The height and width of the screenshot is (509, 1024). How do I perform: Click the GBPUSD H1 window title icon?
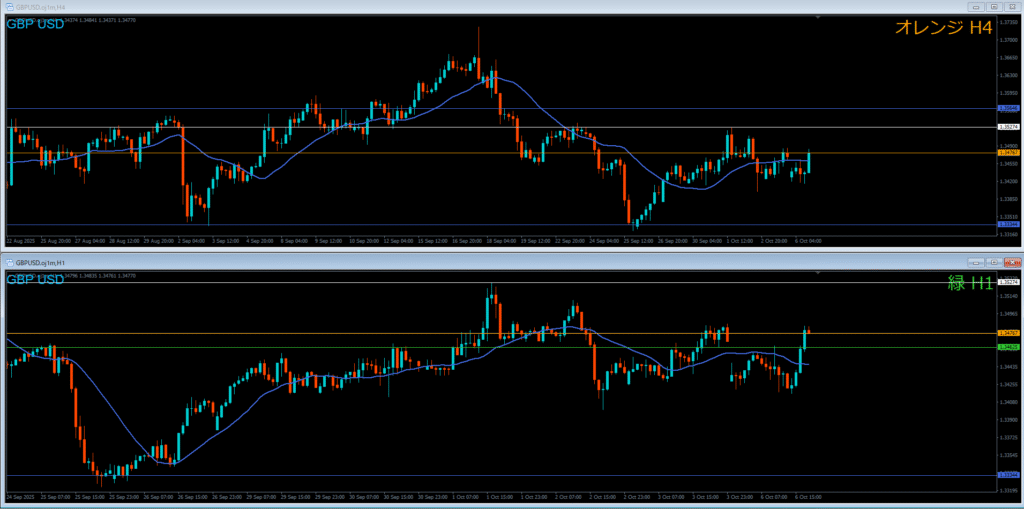10,261
